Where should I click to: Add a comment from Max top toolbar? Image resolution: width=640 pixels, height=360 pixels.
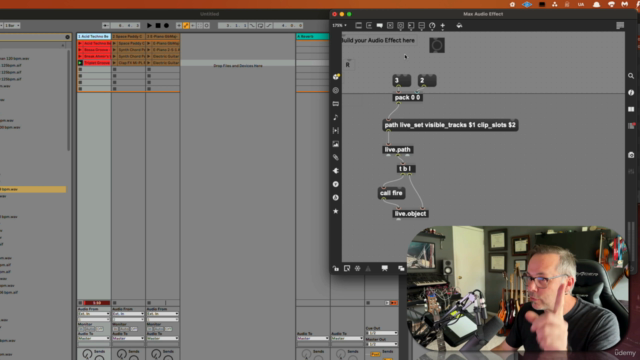point(380,25)
